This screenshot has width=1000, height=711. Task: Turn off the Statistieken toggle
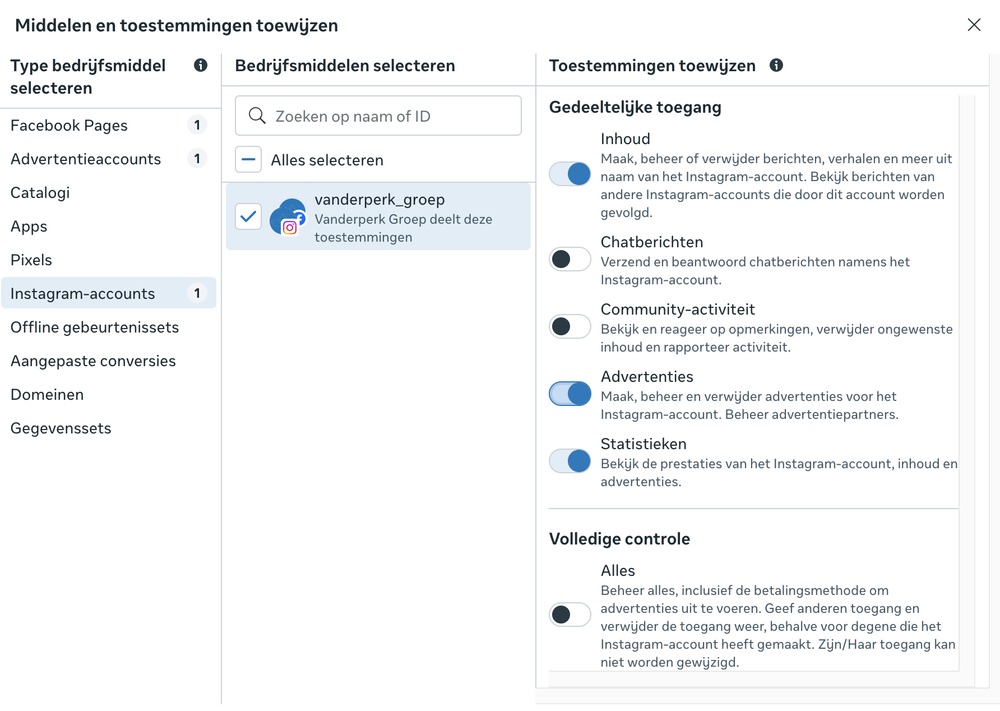[570, 461]
